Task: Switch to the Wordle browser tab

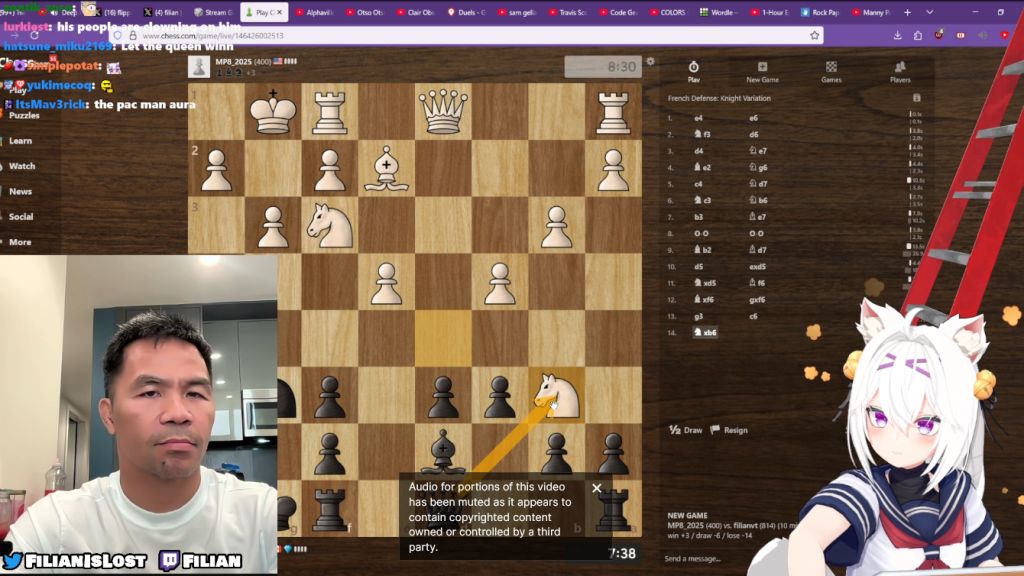Action: [x=717, y=12]
